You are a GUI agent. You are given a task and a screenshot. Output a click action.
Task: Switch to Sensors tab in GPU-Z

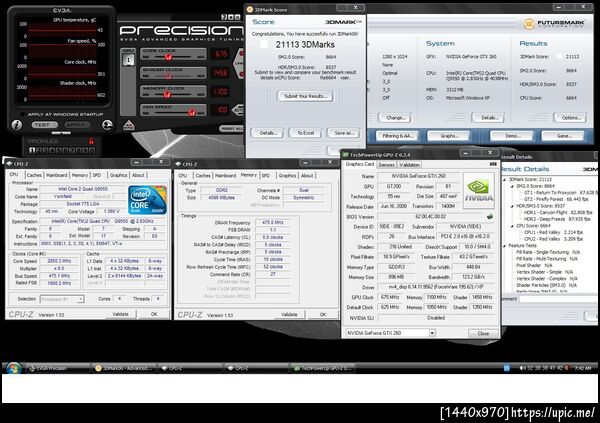[x=386, y=165]
